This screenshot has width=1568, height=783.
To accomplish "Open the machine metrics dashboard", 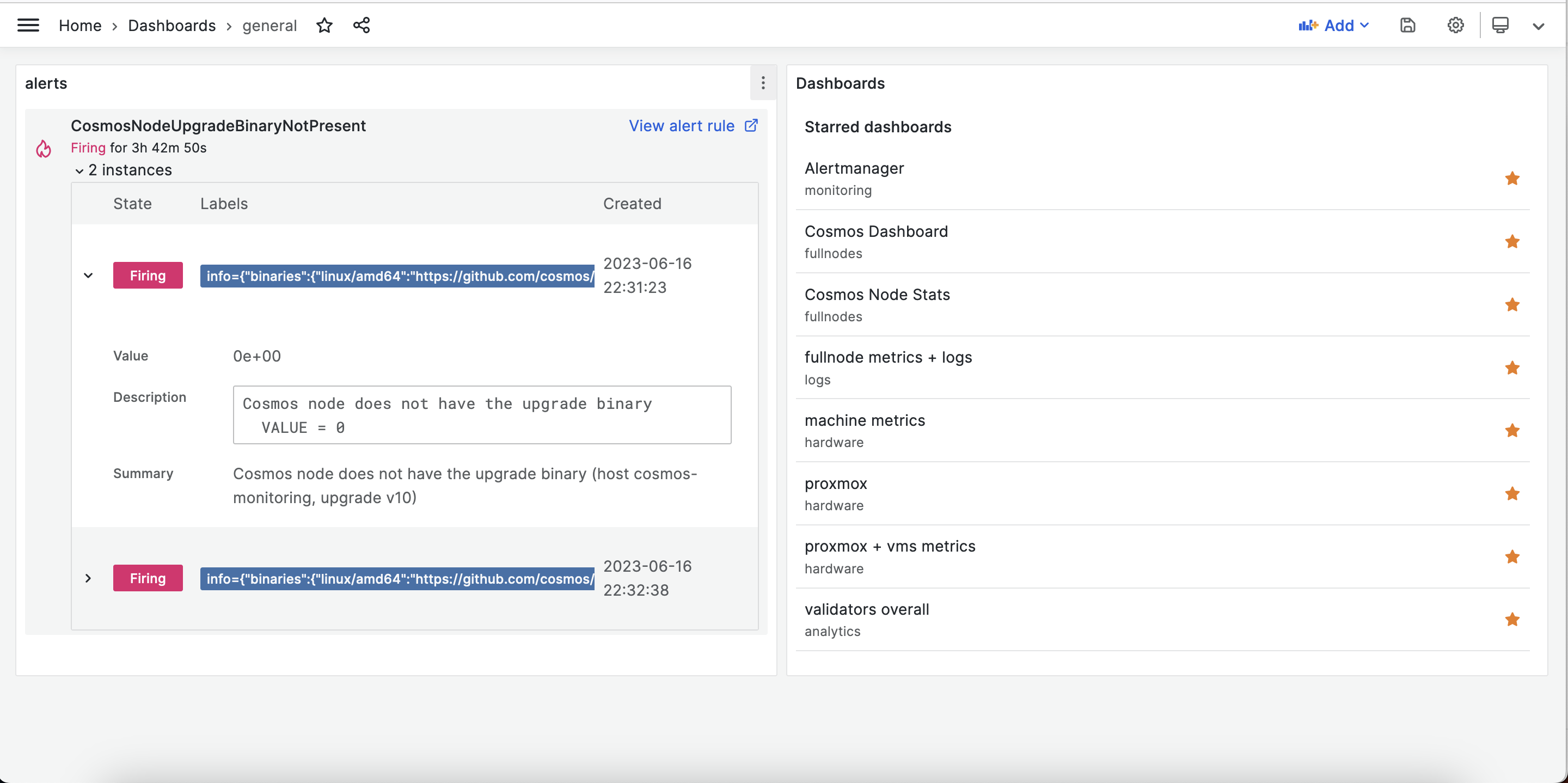I will (865, 420).
